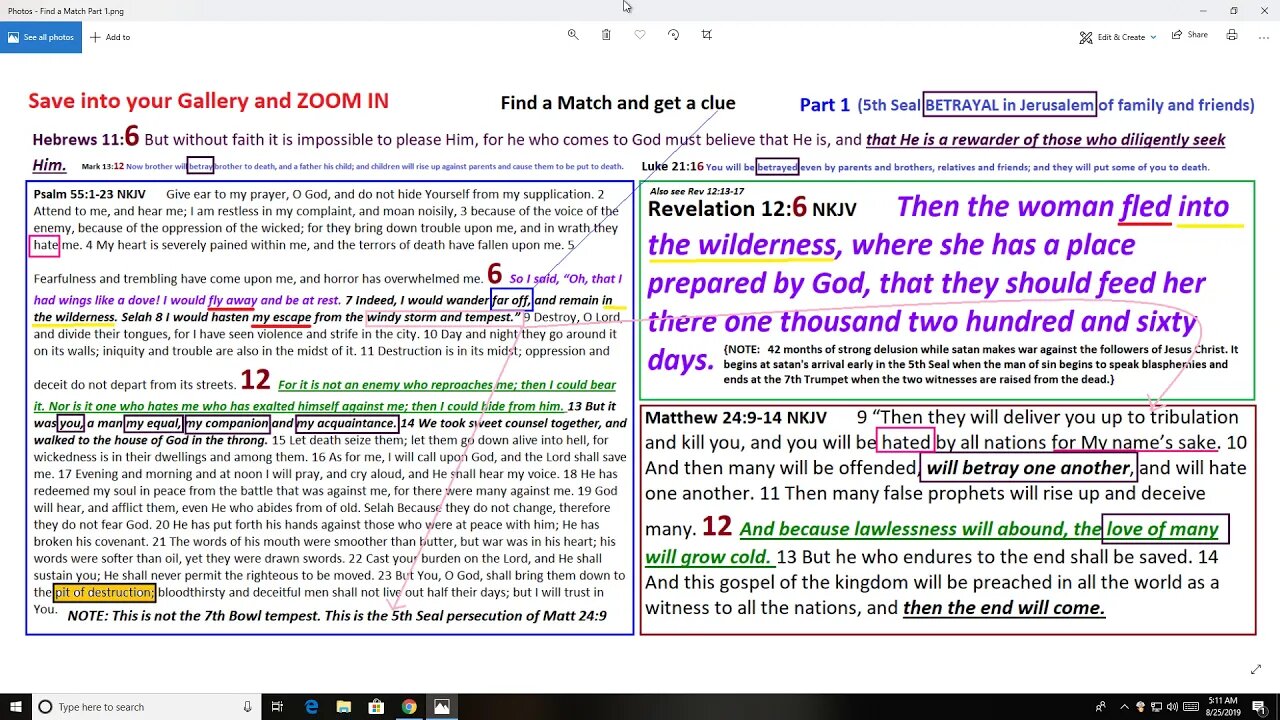Click the displayed Find a Match image
The width and height of the screenshot is (1280, 720).
click(640, 362)
